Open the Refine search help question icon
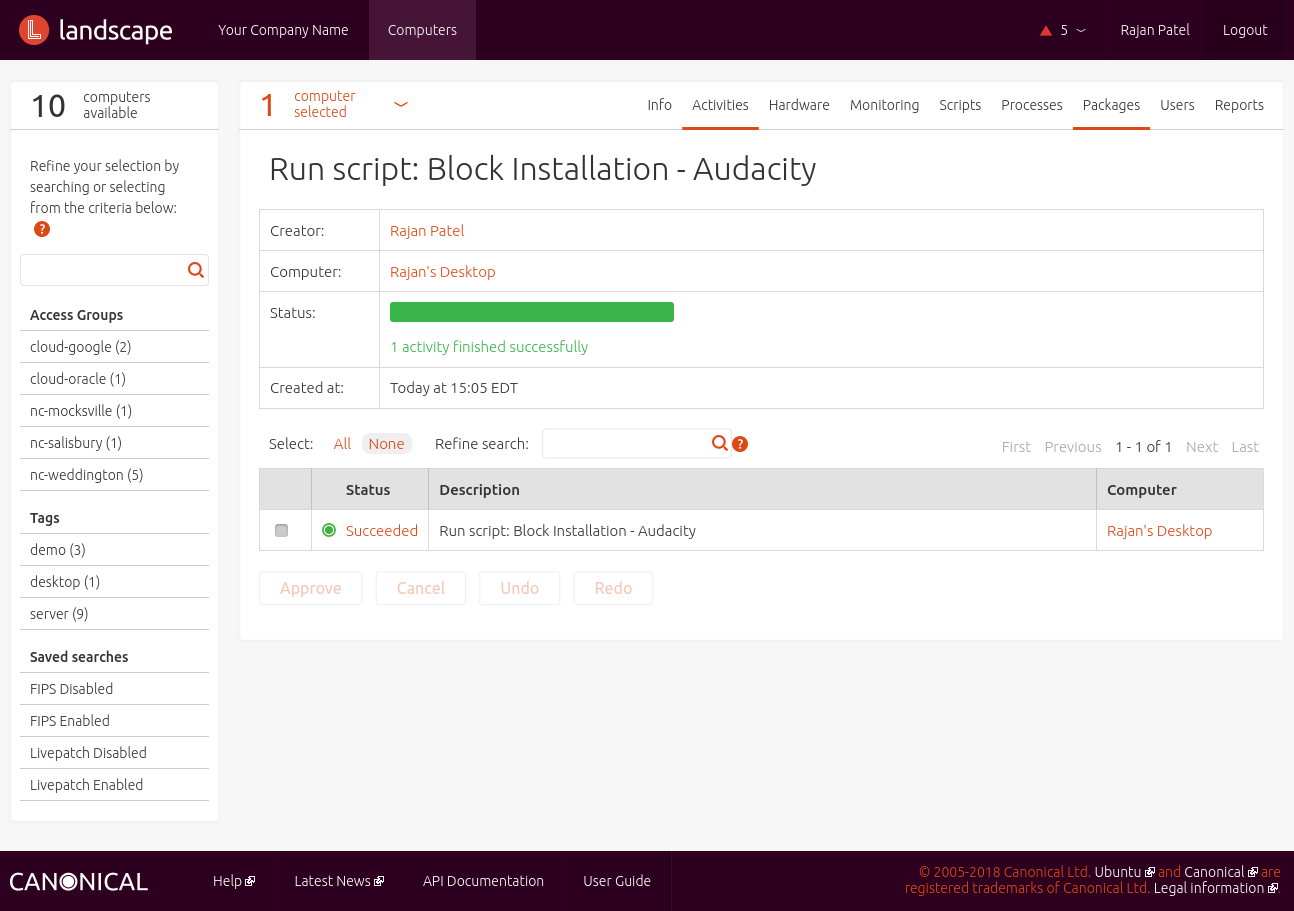Image resolution: width=1294 pixels, height=911 pixels. click(740, 444)
